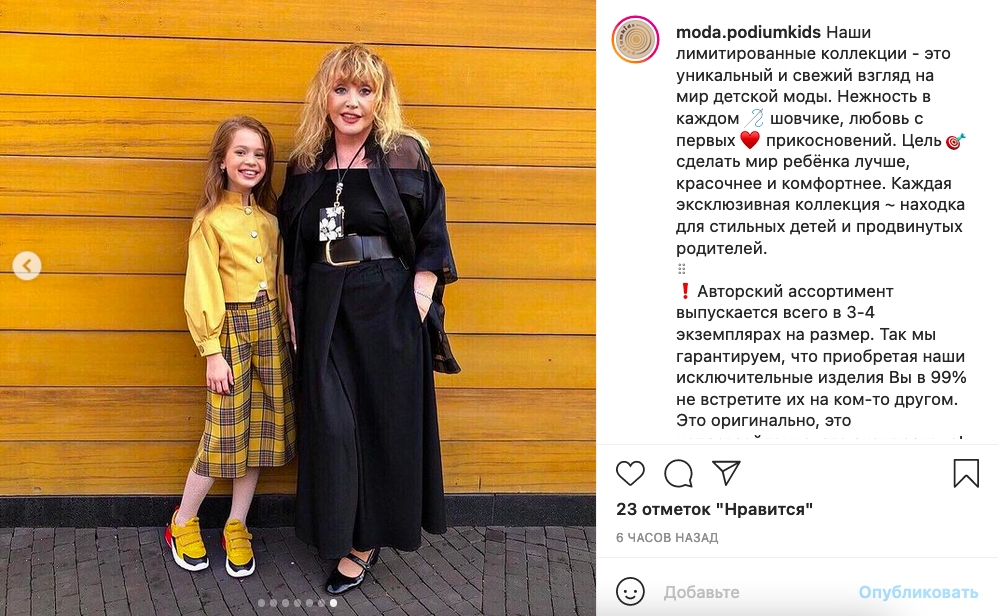Select the fifth carousel dot
Image resolution: width=998 pixels, height=616 pixels.
pyautogui.click(x=309, y=603)
